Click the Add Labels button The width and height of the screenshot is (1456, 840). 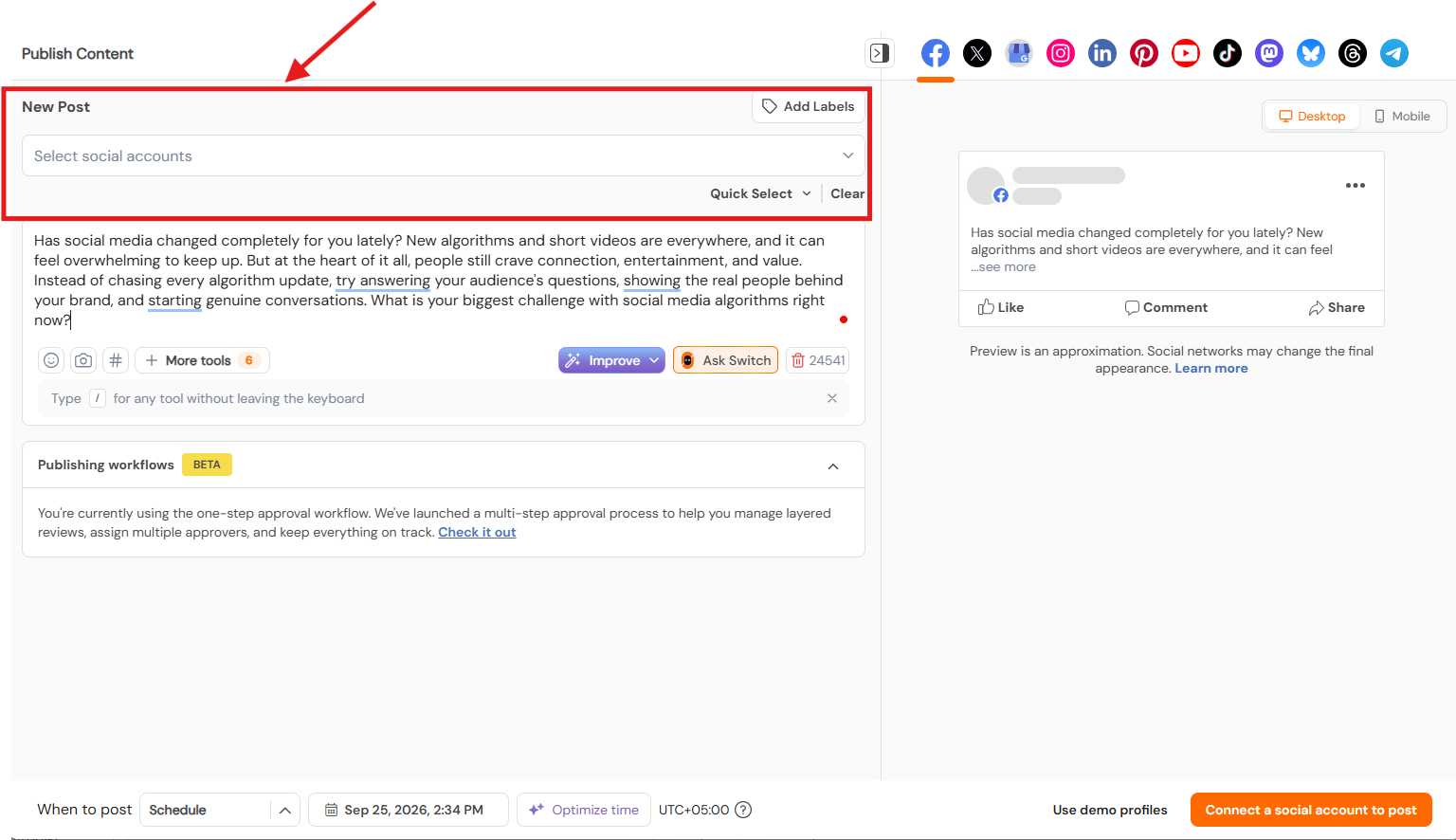click(809, 107)
